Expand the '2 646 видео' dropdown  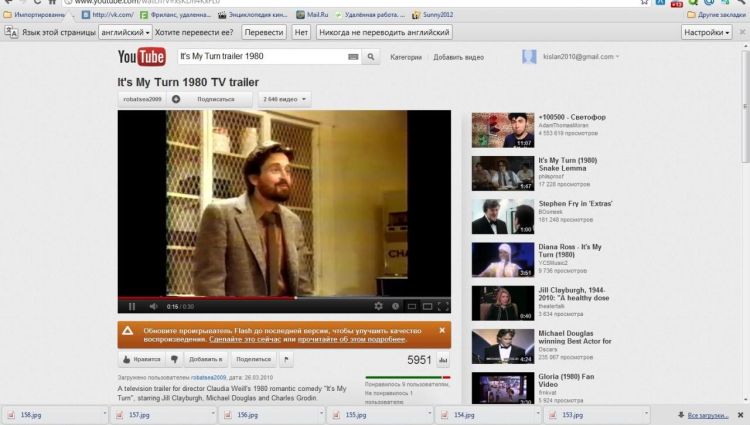(284, 99)
